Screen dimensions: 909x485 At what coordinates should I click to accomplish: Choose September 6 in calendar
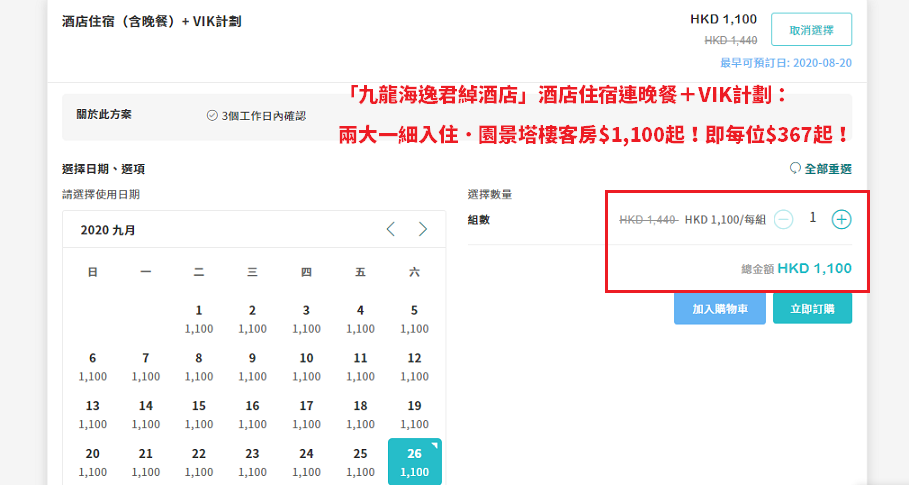point(93,367)
